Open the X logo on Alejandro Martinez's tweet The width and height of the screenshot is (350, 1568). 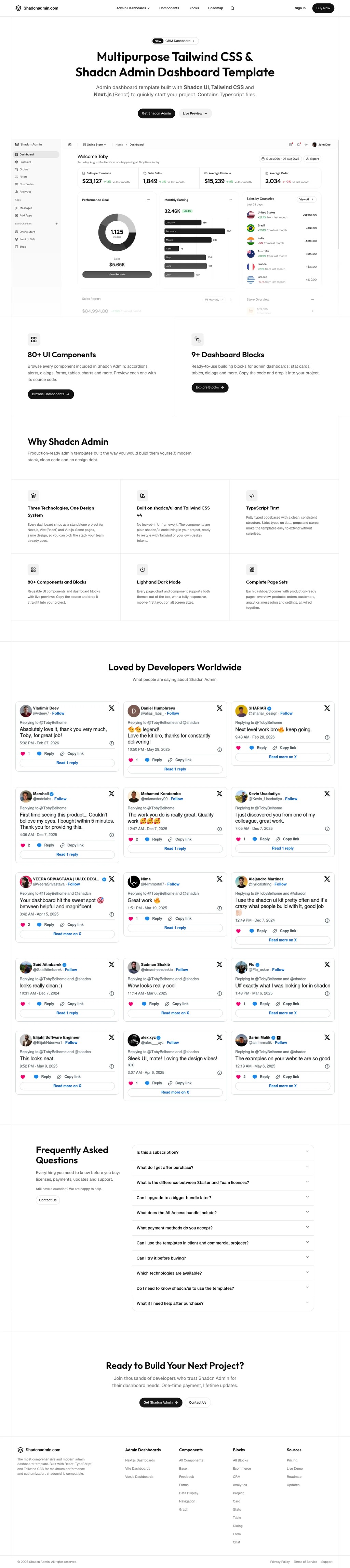[327, 878]
